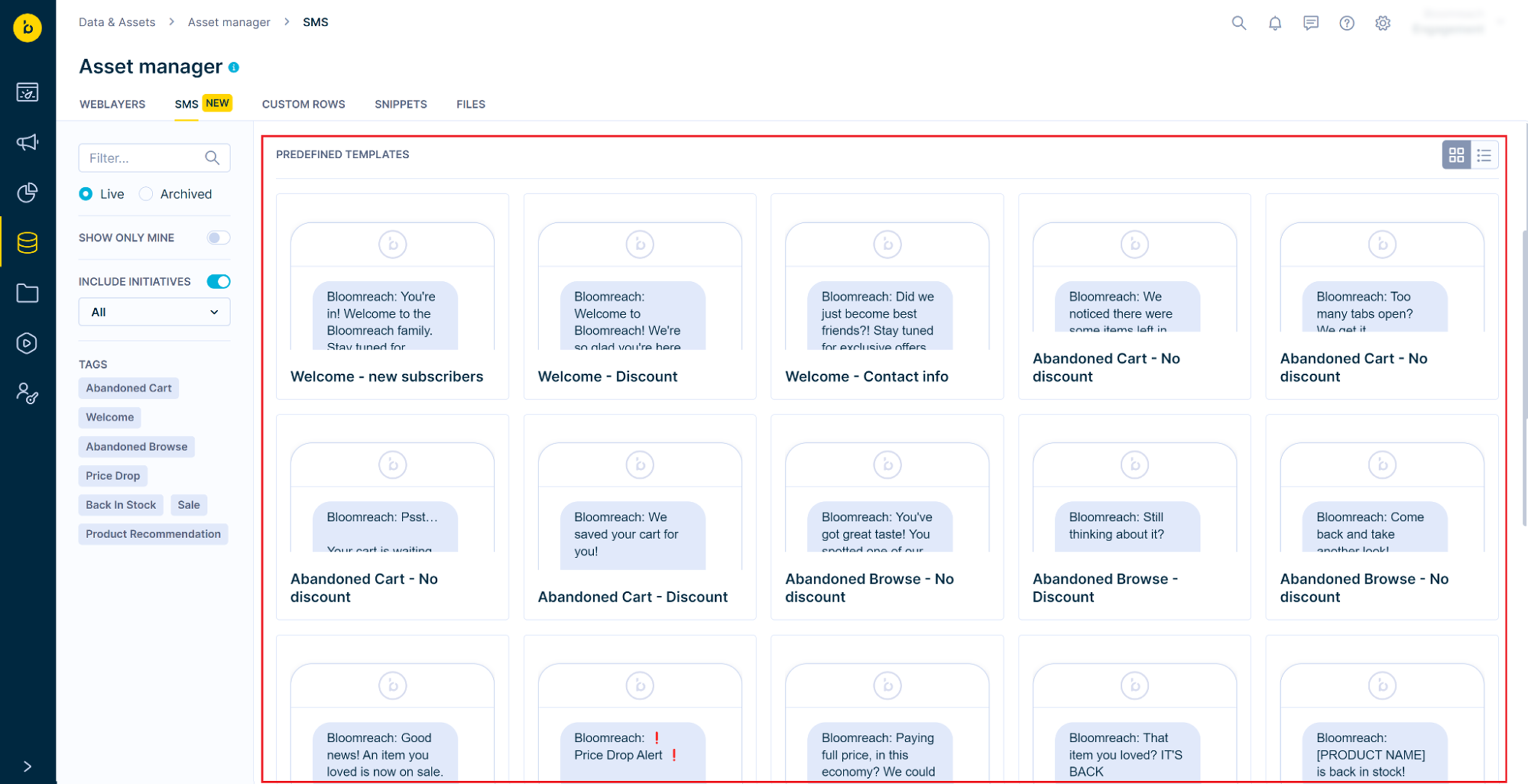Click the magnifier icon in the Filter box
Viewport: 1528px width, 784px height.
point(212,158)
